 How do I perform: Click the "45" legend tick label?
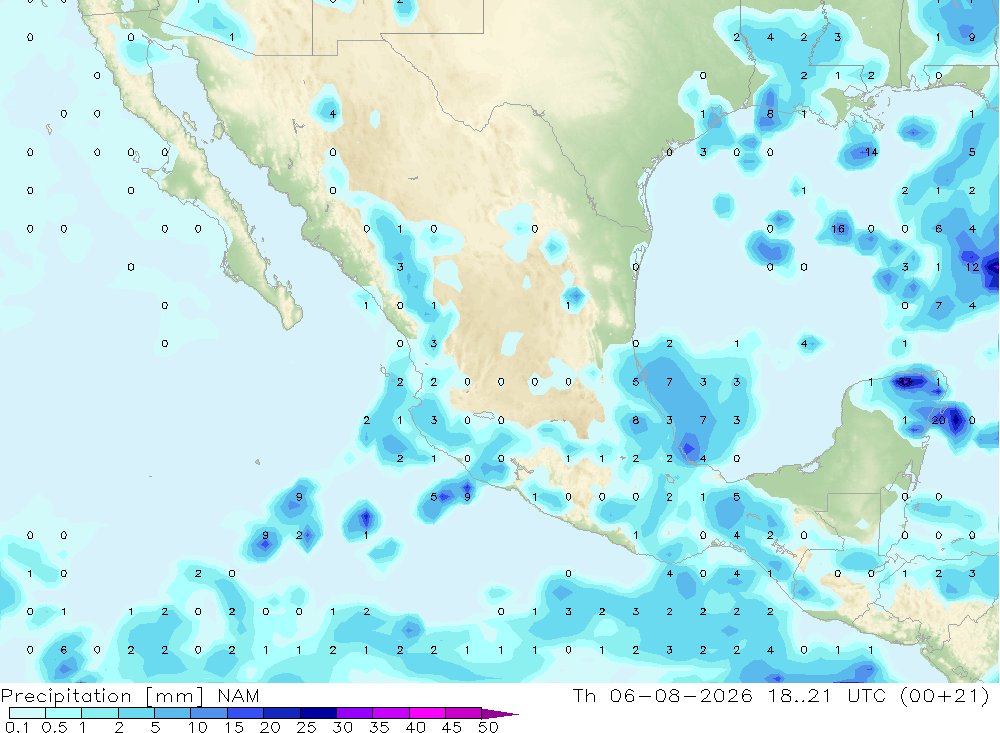coord(452,727)
